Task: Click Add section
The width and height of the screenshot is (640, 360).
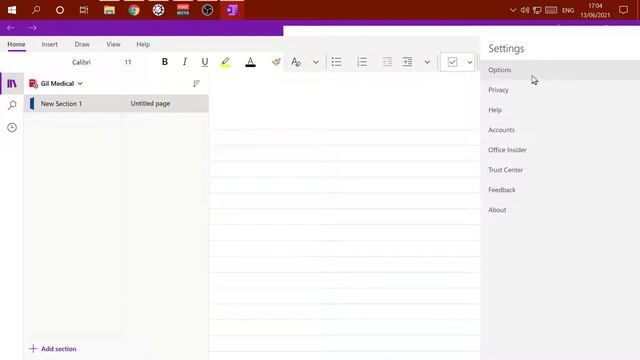Action: point(53,349)
